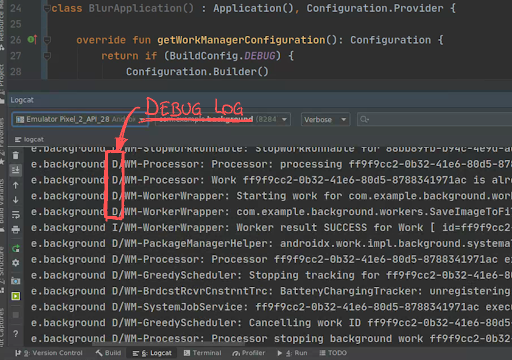Click the print icon in logcat toolbar

tap(16, 230)
